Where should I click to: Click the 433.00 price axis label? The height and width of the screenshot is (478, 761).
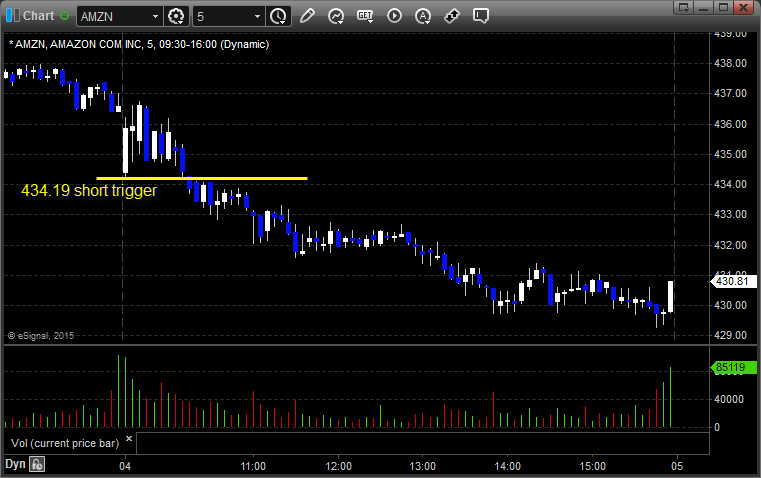point(730,214)
